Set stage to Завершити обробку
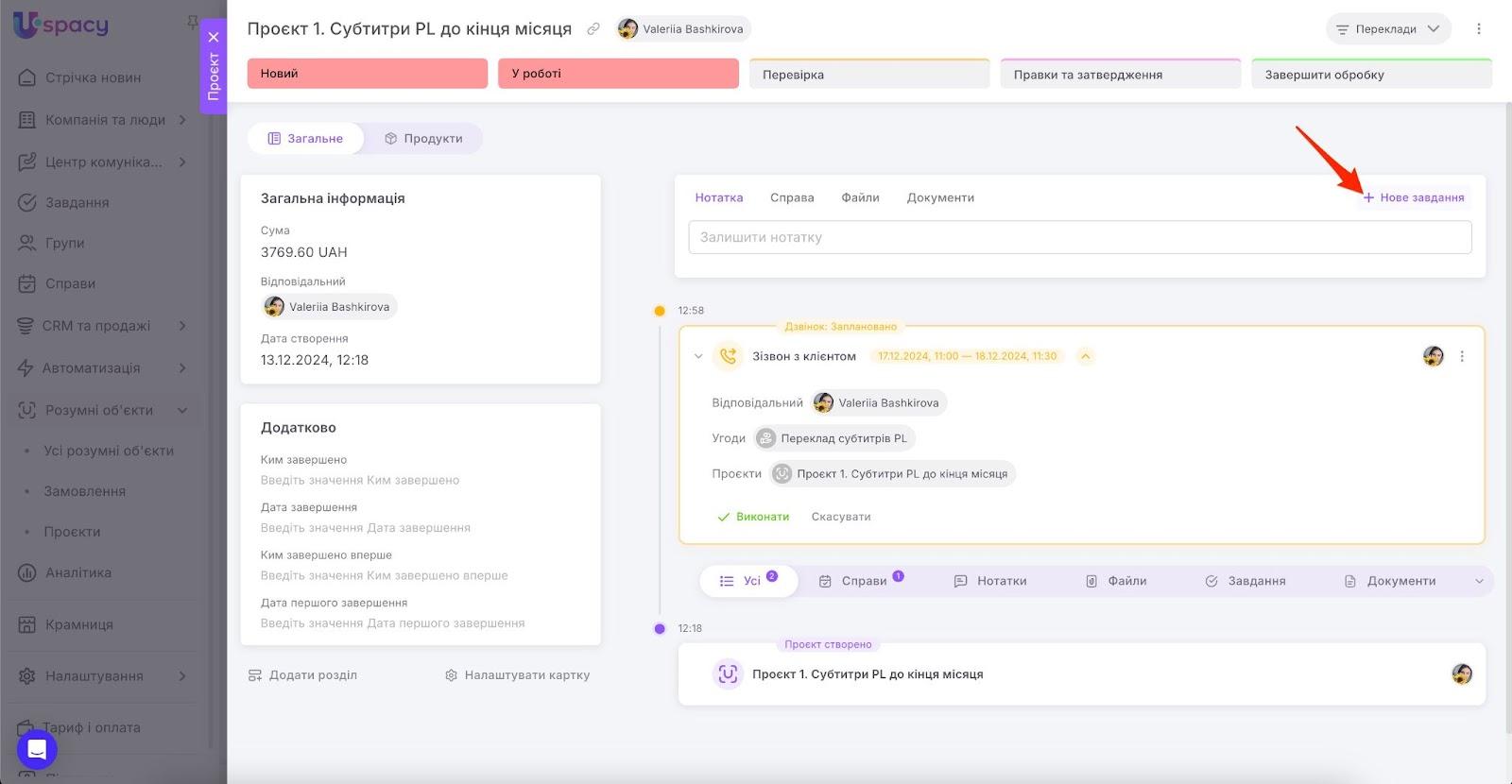The width and height of the screenshot is (1512, 784). click(1371, 74)
